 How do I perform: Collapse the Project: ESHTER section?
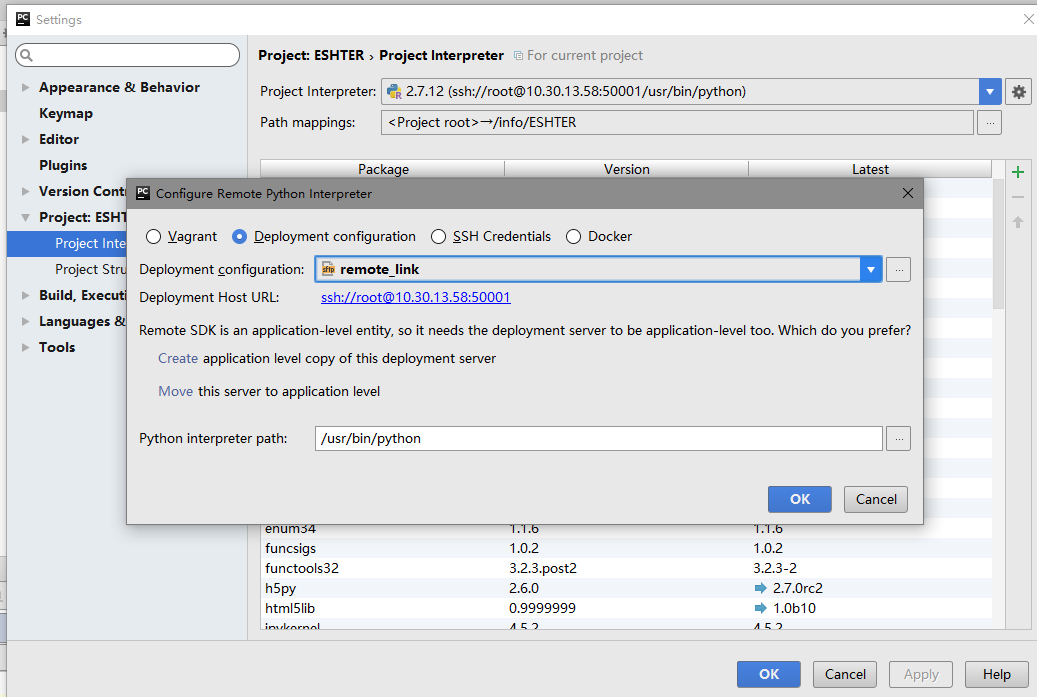(25, 217)
